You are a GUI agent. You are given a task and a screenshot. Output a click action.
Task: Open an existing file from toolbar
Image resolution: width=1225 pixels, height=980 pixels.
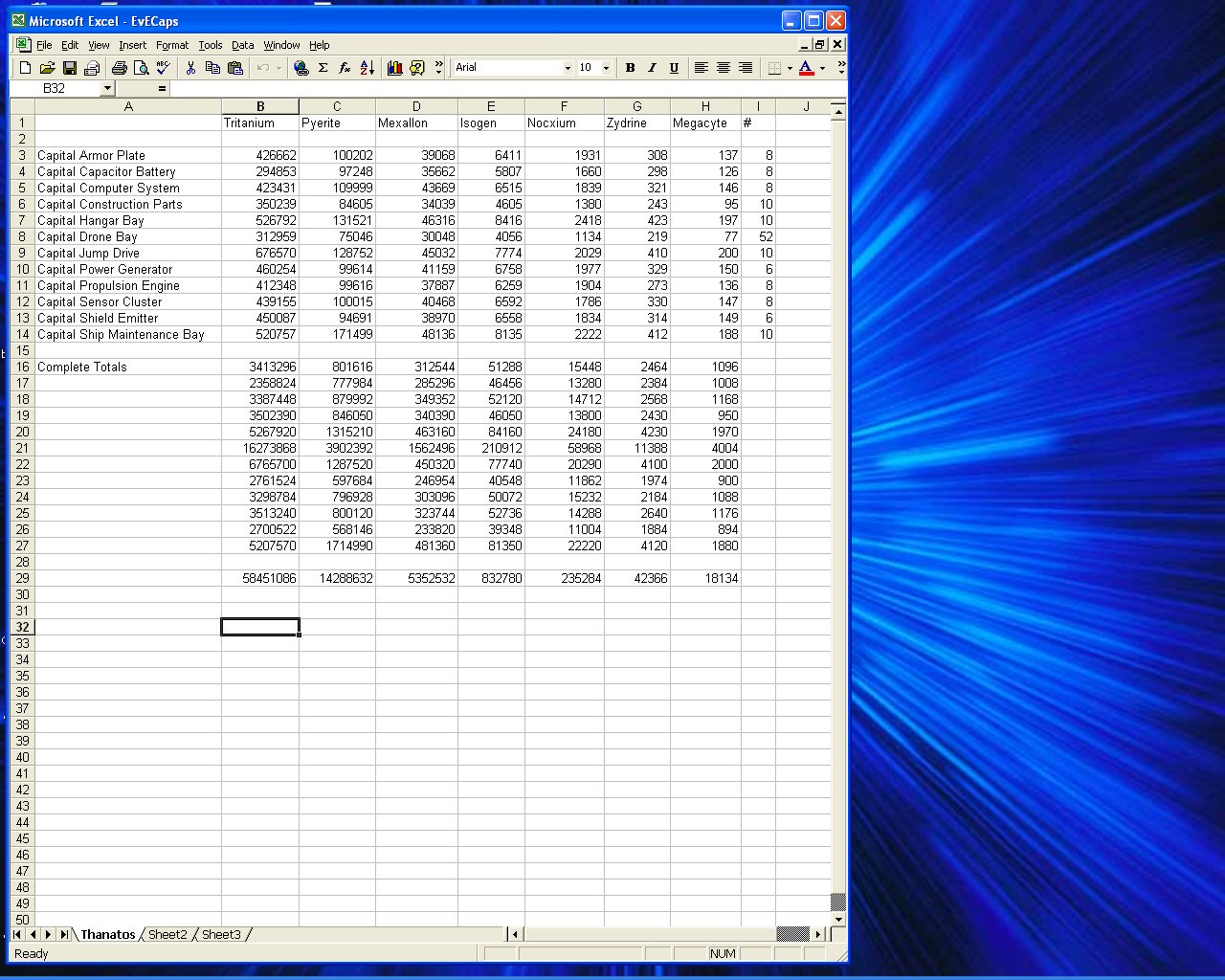48,68
